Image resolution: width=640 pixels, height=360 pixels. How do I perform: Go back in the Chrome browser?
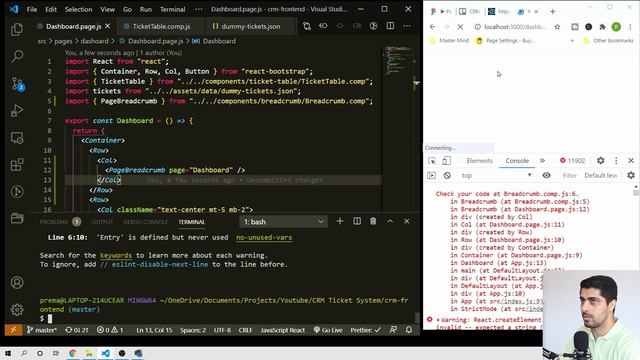433,27
